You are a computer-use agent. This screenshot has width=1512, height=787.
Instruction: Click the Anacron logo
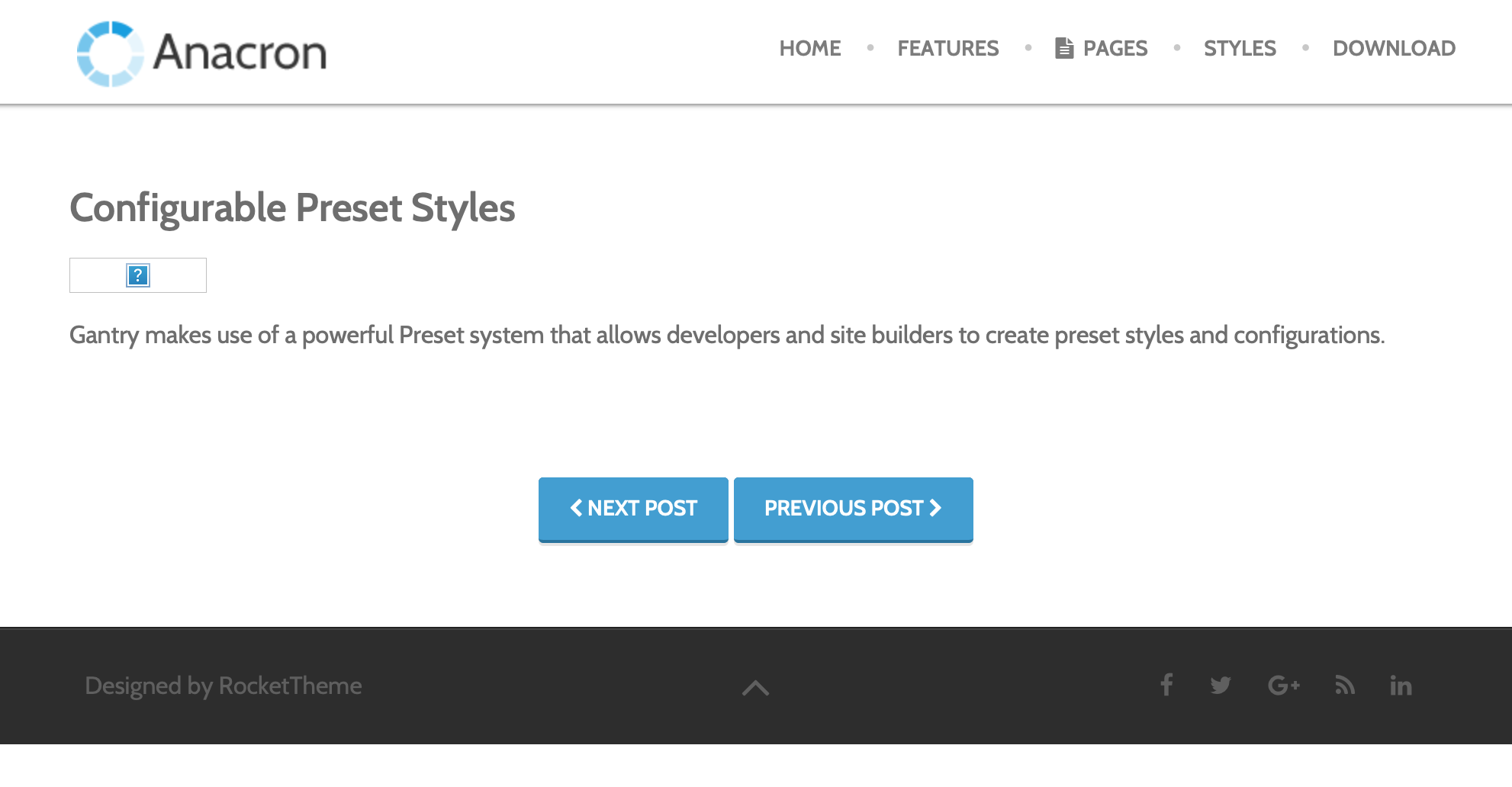(201, 53)
